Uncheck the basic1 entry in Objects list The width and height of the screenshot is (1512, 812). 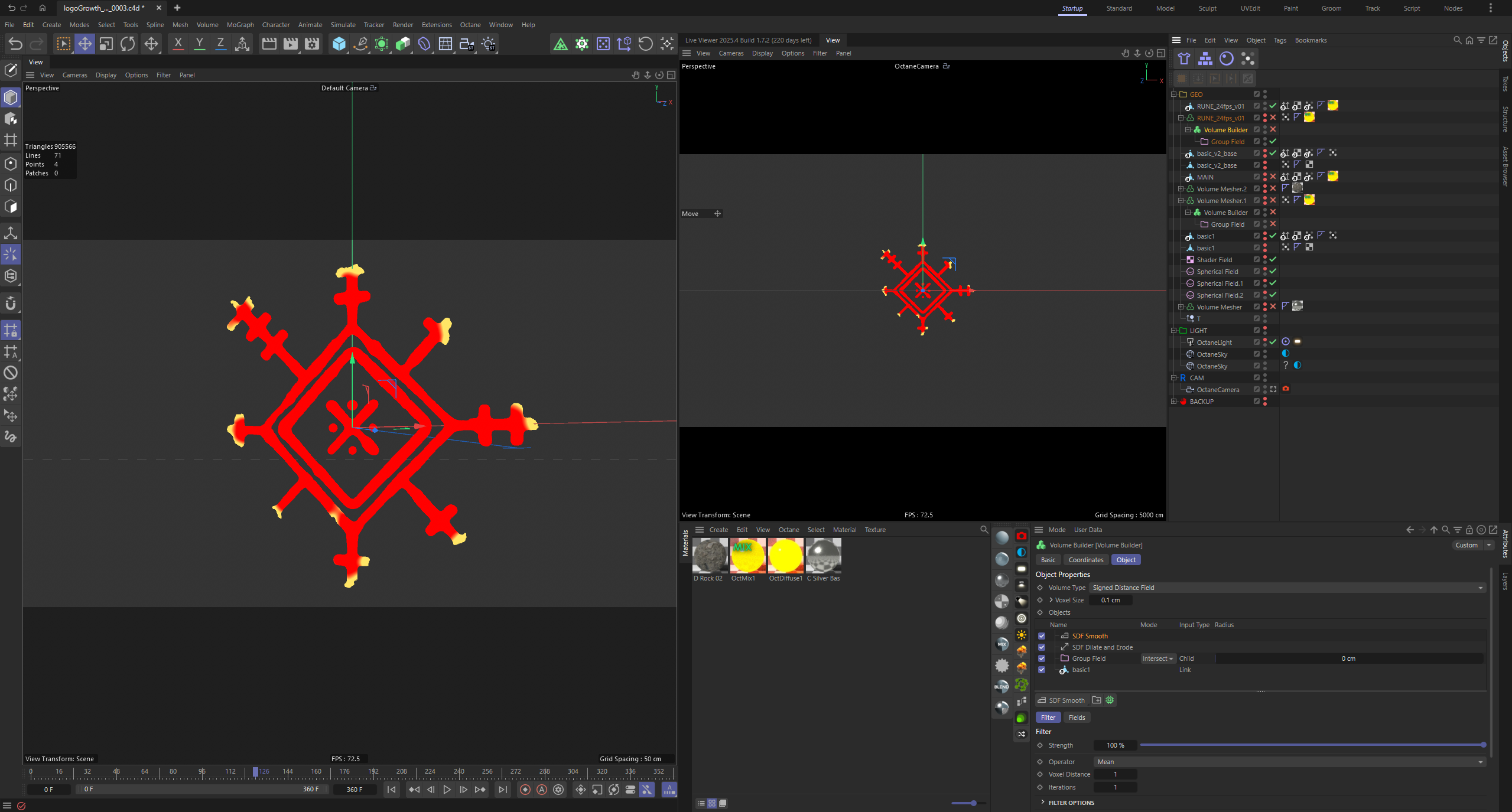coord(1042,670)
